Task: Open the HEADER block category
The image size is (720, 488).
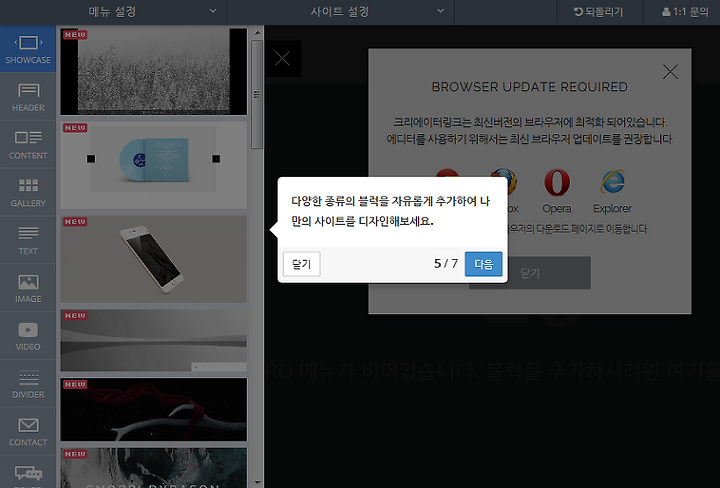Action: pos(28,97)
